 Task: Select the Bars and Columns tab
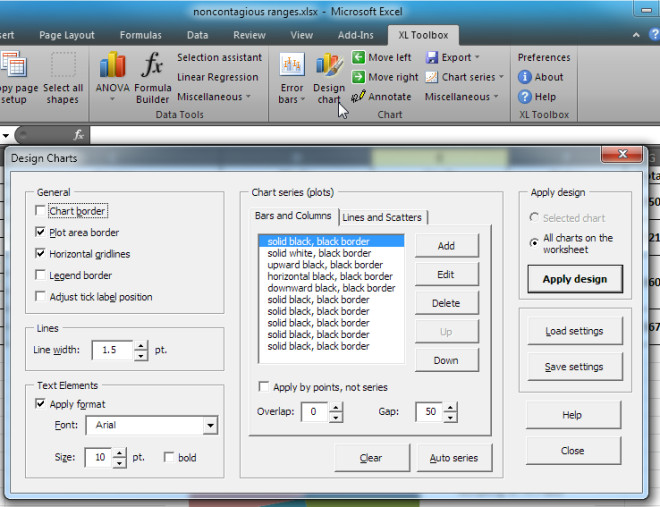[x=293, y=216]
